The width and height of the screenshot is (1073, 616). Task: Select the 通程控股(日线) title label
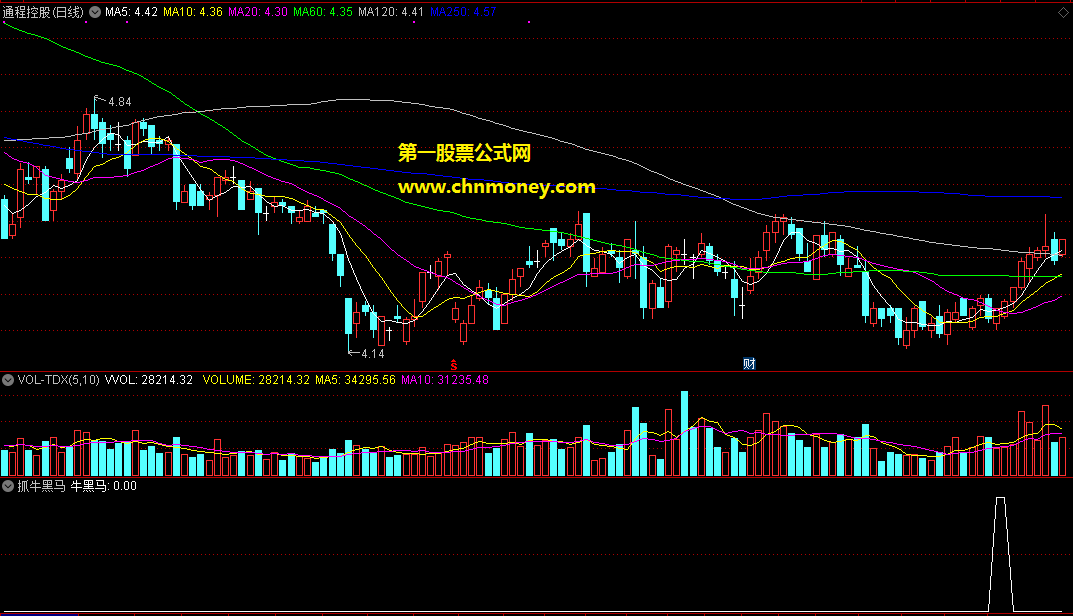pos(43,12)
